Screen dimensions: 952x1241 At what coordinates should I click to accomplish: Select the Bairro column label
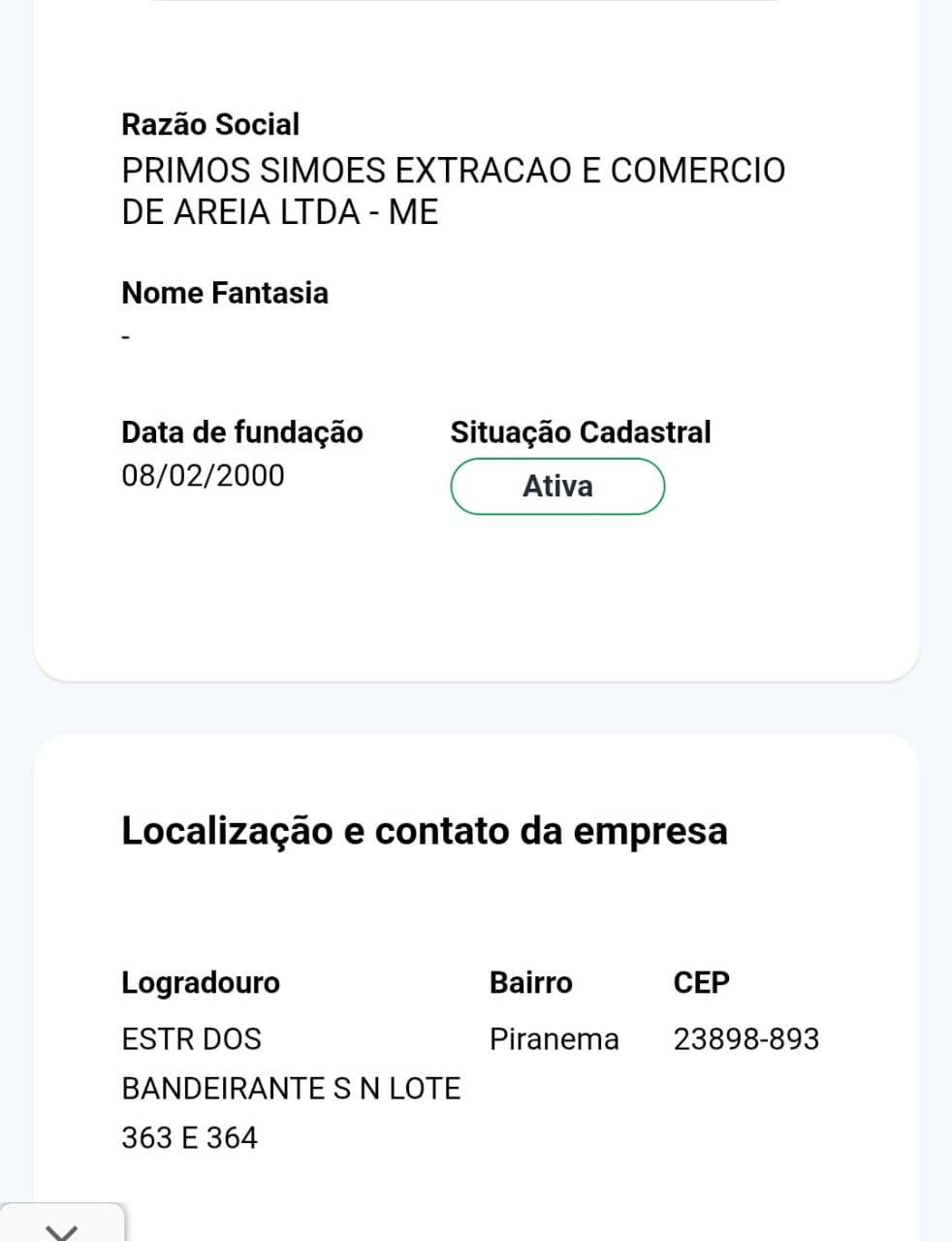(x=530, y=982)
